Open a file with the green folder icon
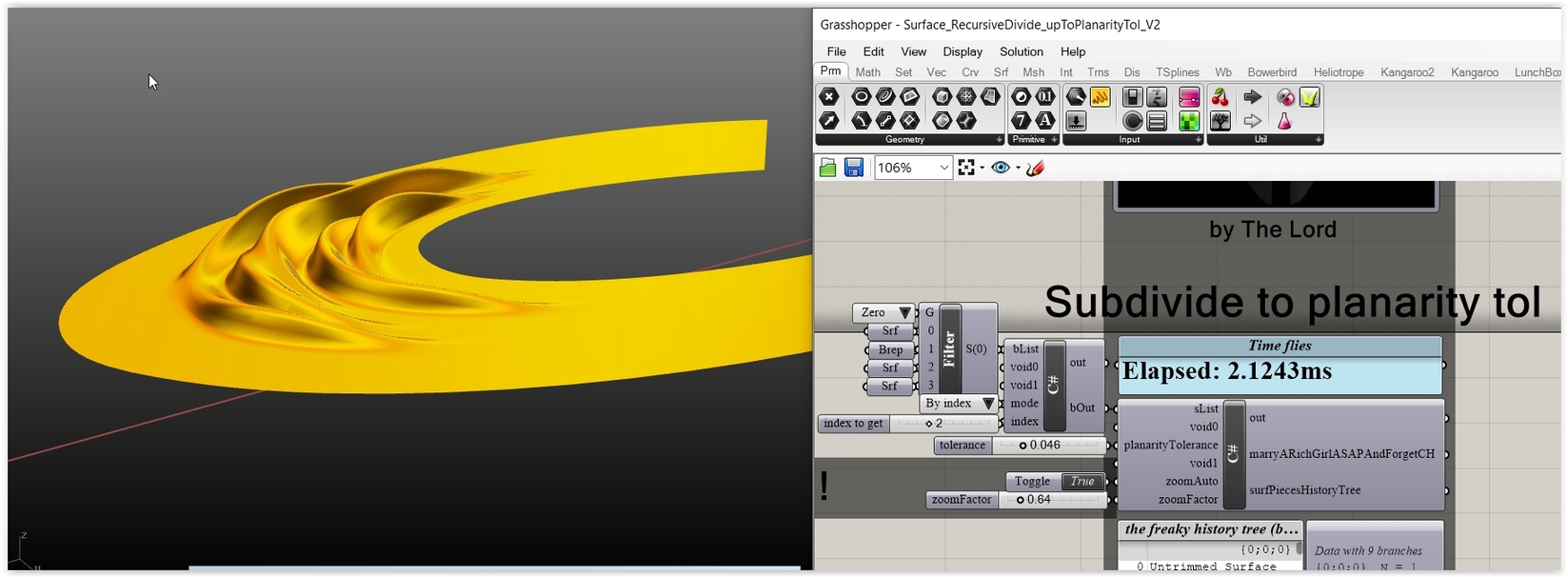This screenshot has height=577, width=1568. pos(827,168)
